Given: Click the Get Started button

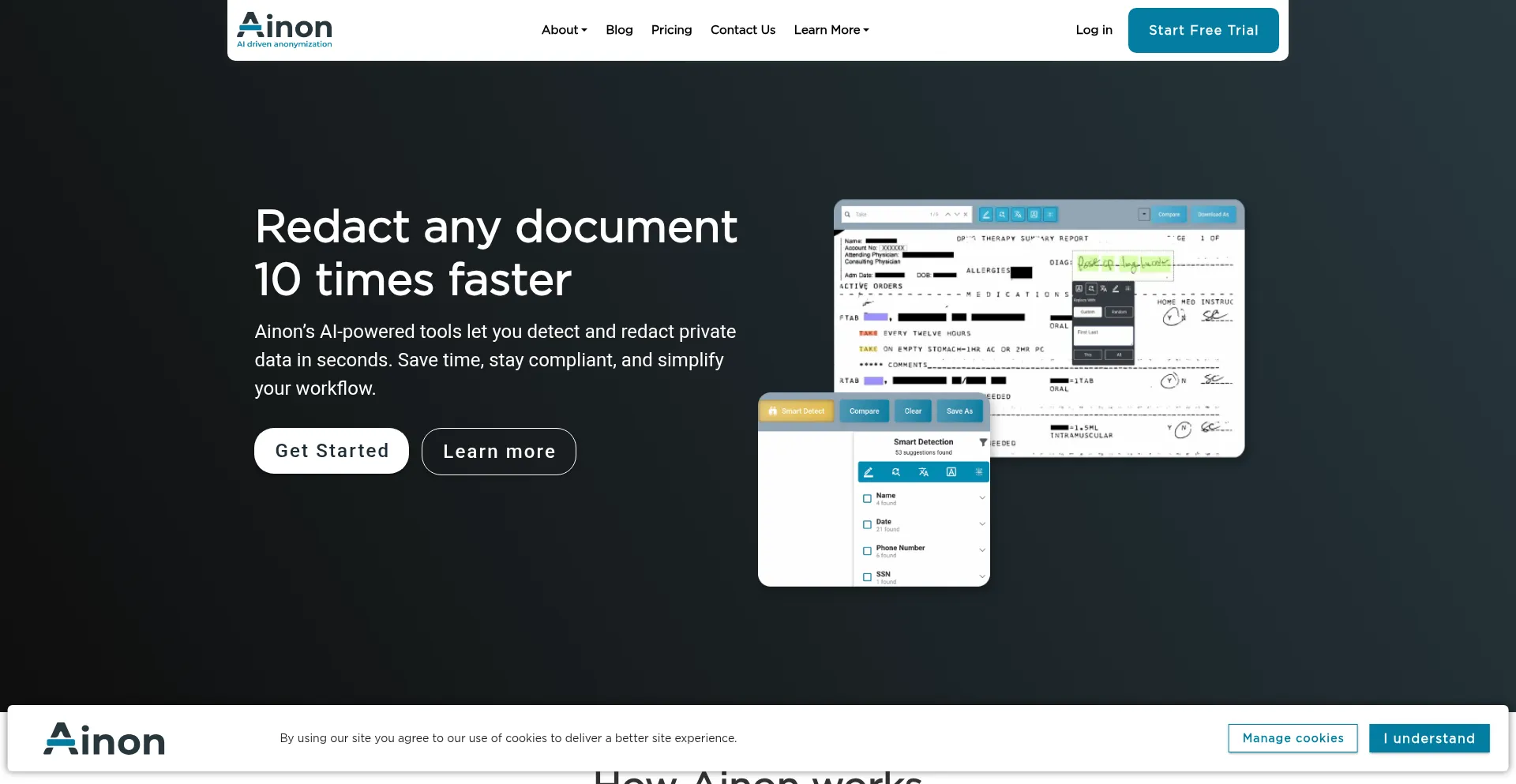Looking at the screenshot, I should (x=332, y=451).
